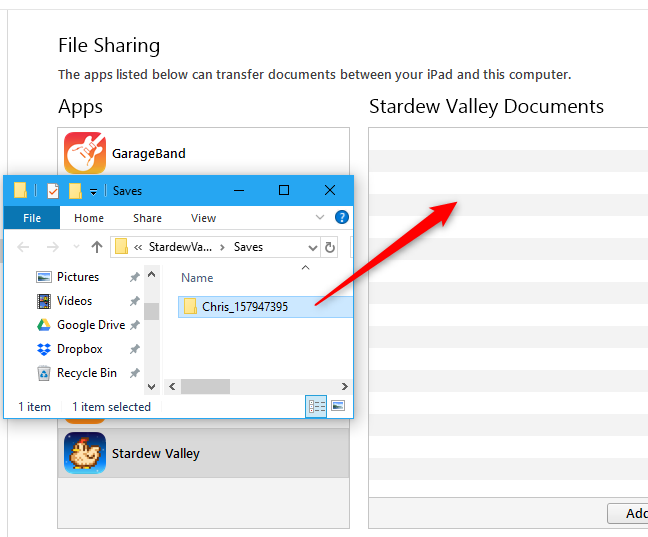Click the Pictures folder icon
Screen dimensions: 648x537
[44, 277]
